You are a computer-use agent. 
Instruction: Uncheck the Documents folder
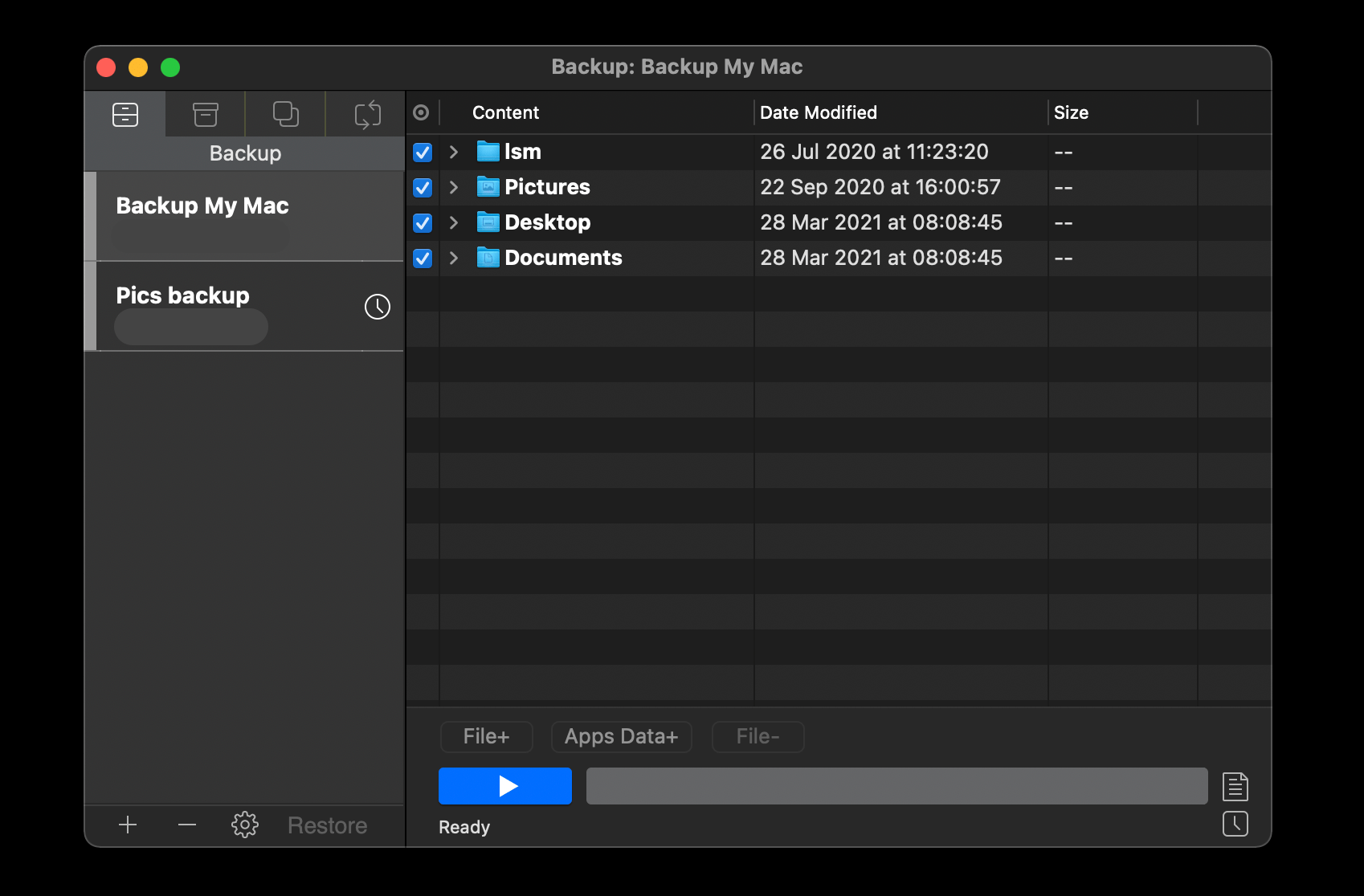point(422,258)
